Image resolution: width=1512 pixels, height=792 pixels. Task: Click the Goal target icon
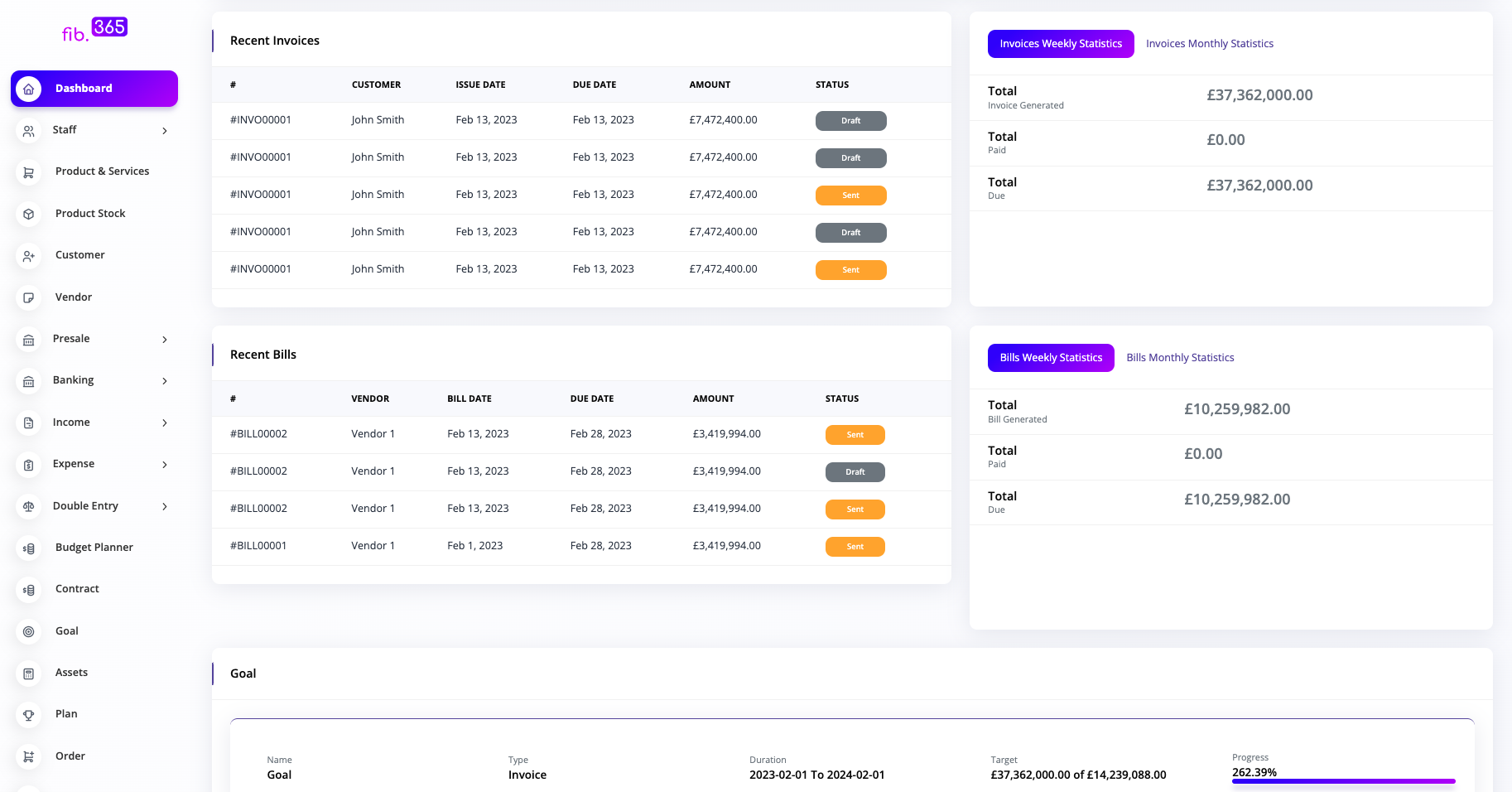tap(29, 631)
